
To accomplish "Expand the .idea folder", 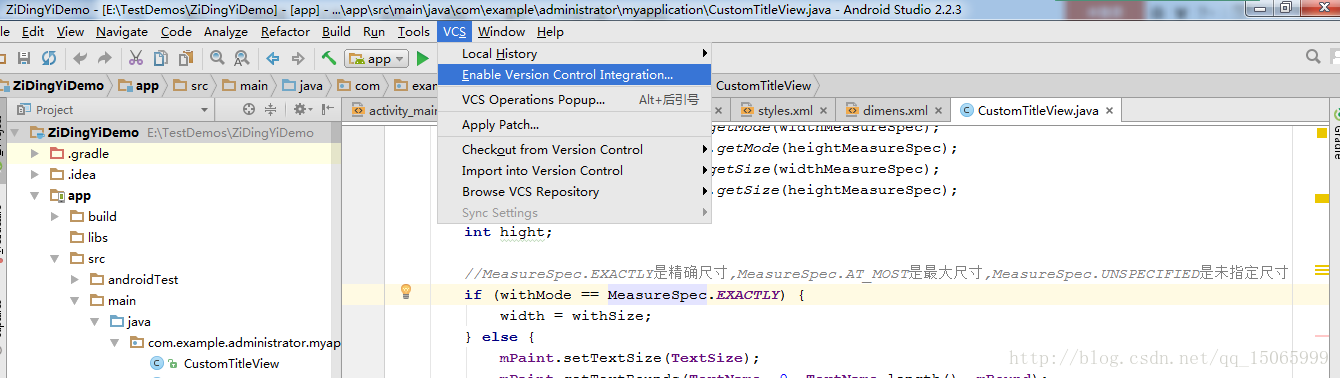I will 35,175.
